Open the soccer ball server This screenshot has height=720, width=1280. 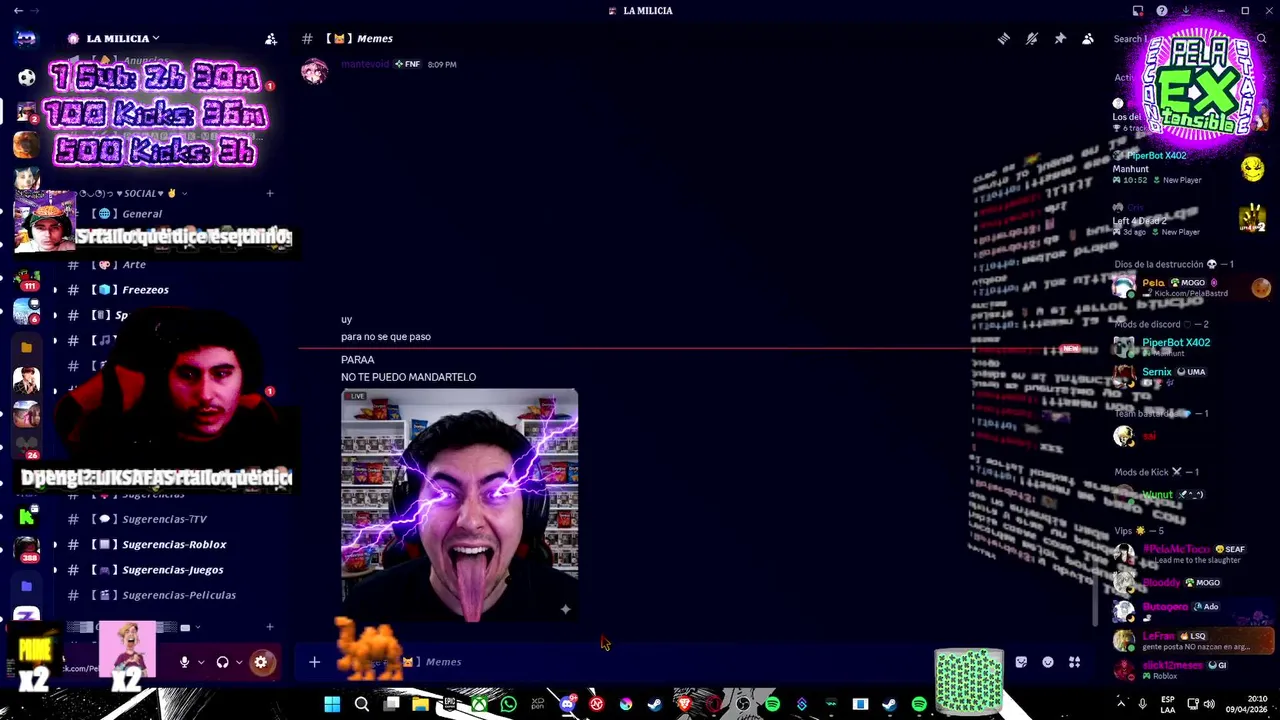pos(27,77)
